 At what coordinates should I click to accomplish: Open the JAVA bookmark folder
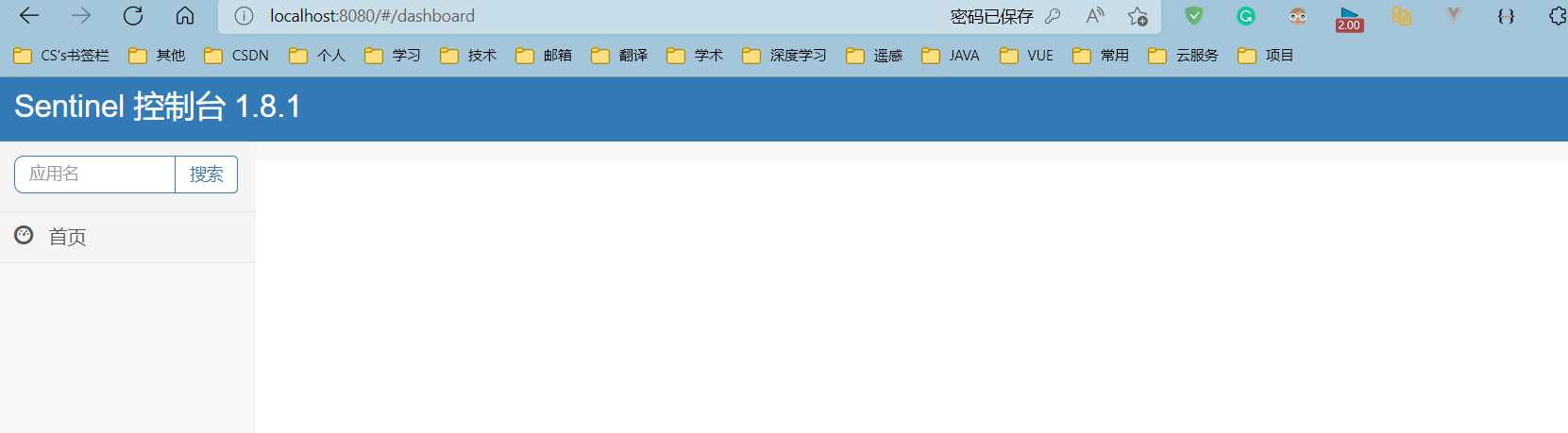tap(951, 56)
